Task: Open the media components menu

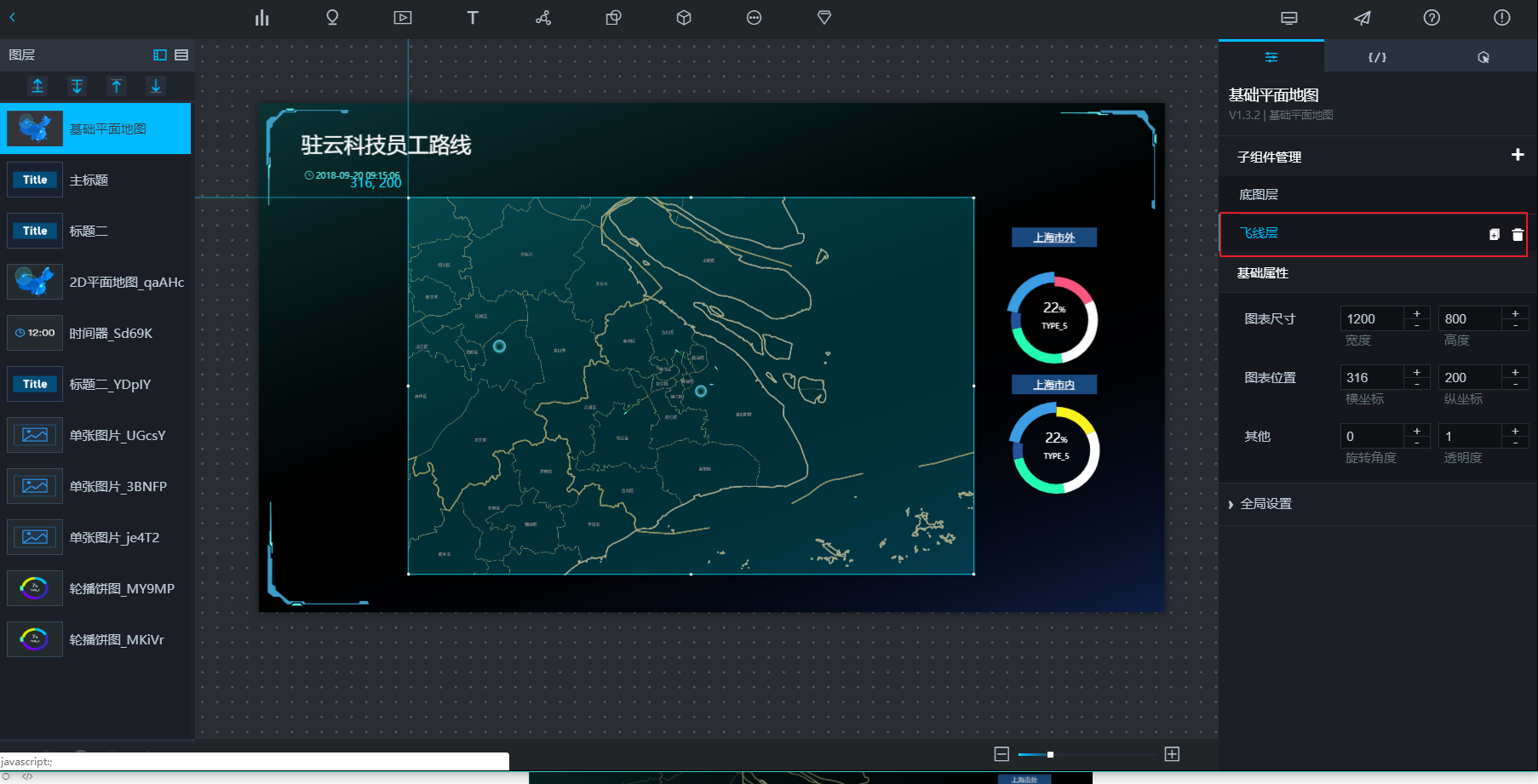Action: point(403,18)
